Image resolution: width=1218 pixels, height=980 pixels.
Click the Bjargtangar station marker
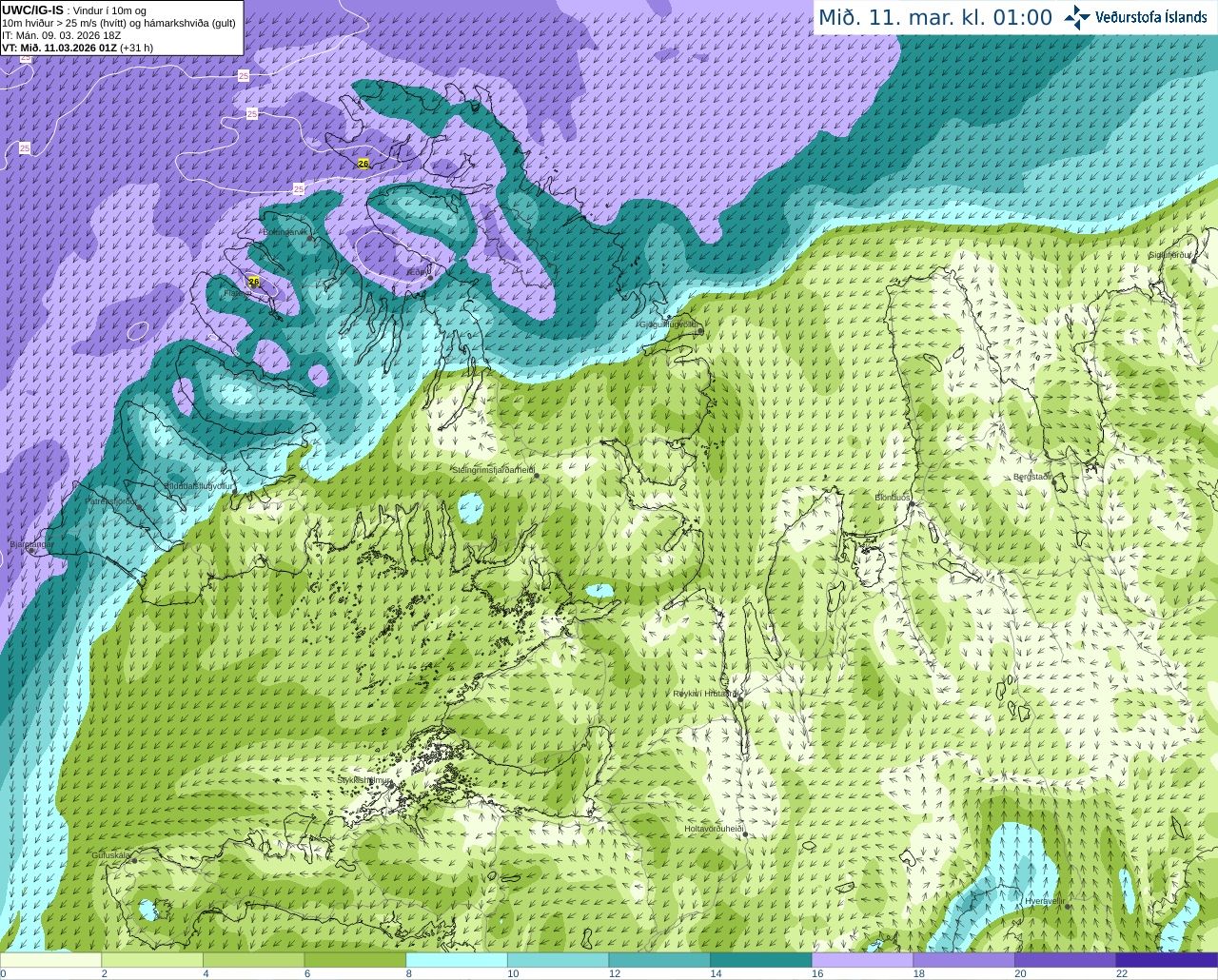tap(31, 550)
